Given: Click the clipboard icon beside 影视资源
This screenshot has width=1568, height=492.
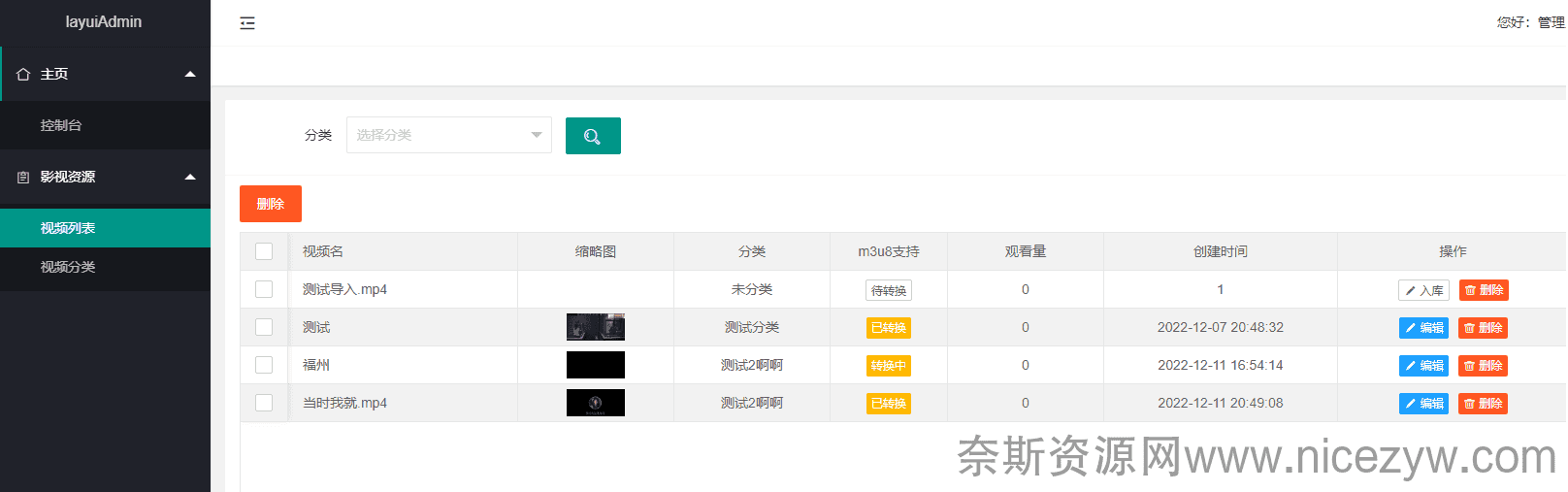Looking at the screenshot, I should pos(23,178).
